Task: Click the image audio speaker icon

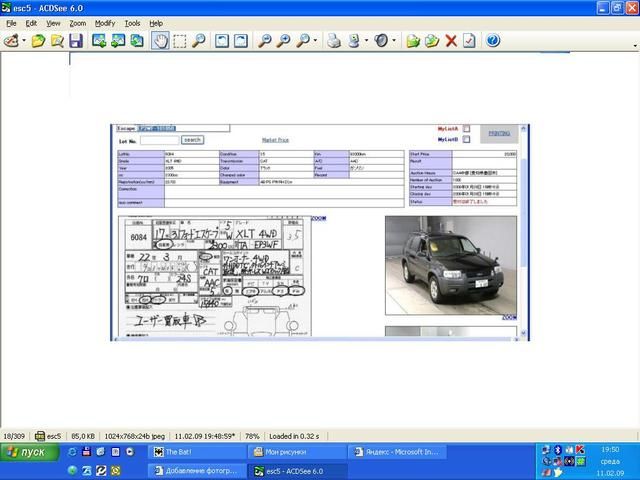Action: (381, 40)
